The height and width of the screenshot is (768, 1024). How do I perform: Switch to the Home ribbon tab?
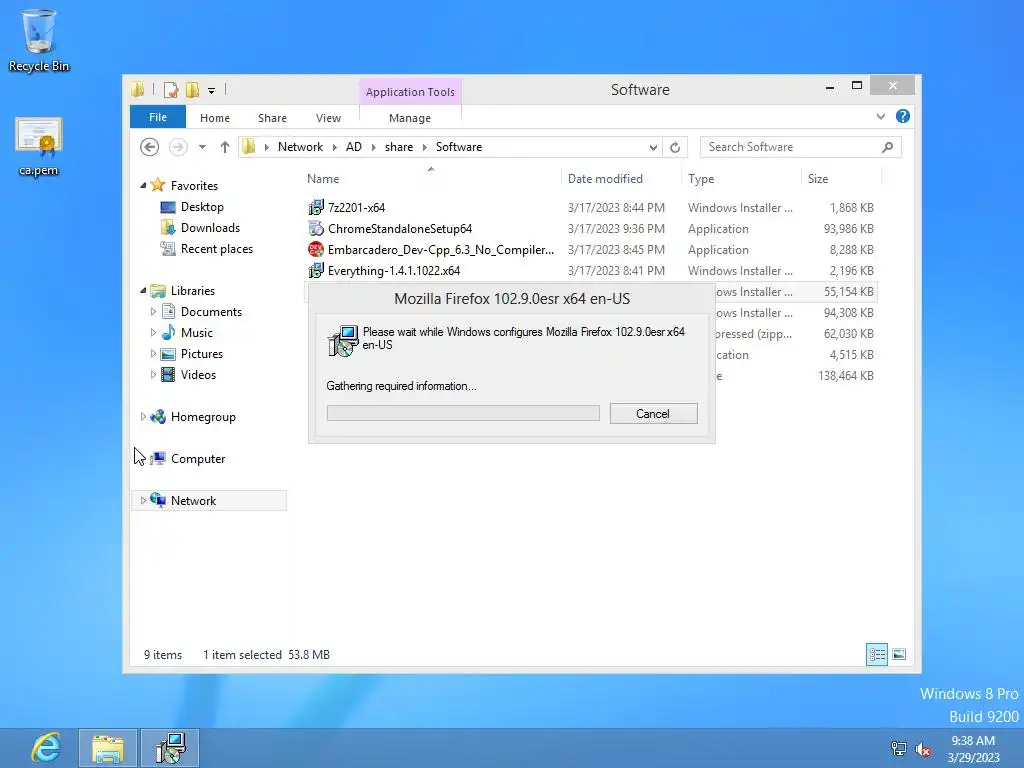click(x=215, y=118)
